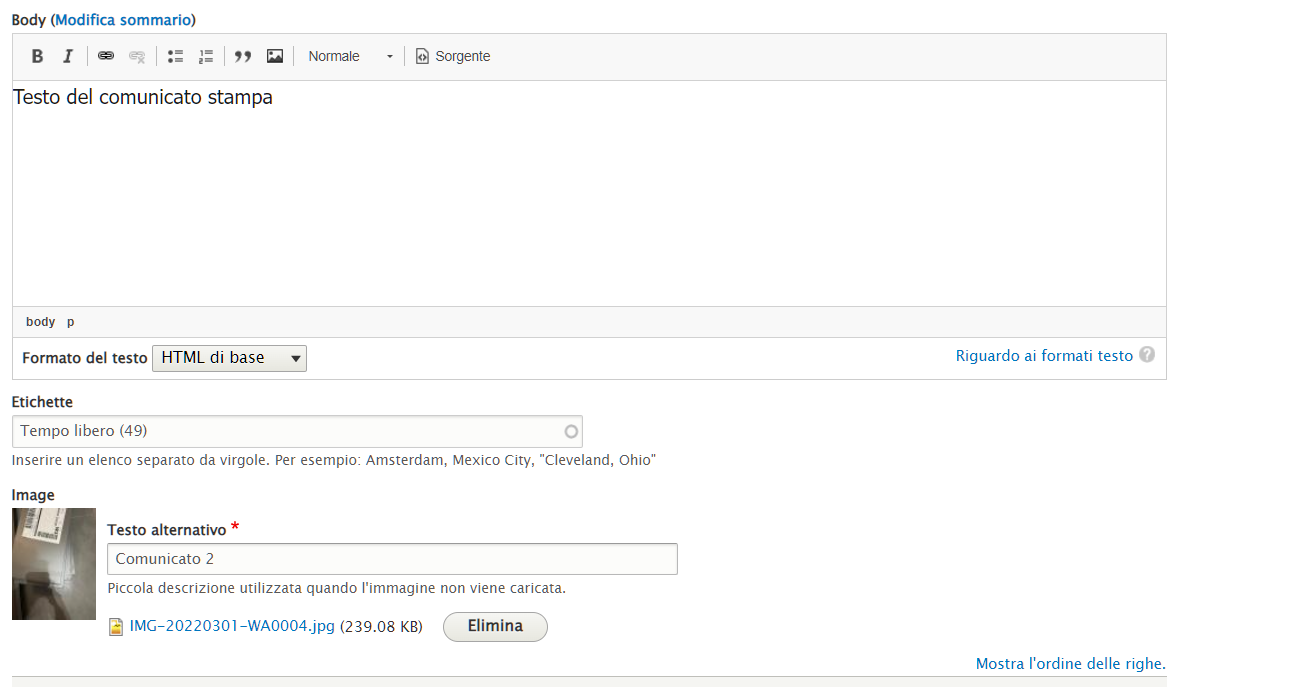
Task: Click the Testo alternativo input field
Action: [392, 559]
